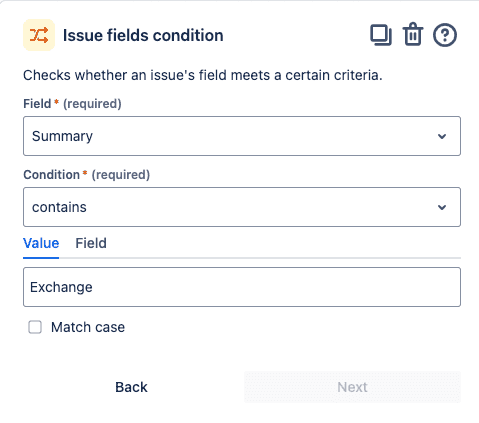This screenshot has width=479, height=423.
Task: Go Back to the previous step
Action: [x=131, y=387]
